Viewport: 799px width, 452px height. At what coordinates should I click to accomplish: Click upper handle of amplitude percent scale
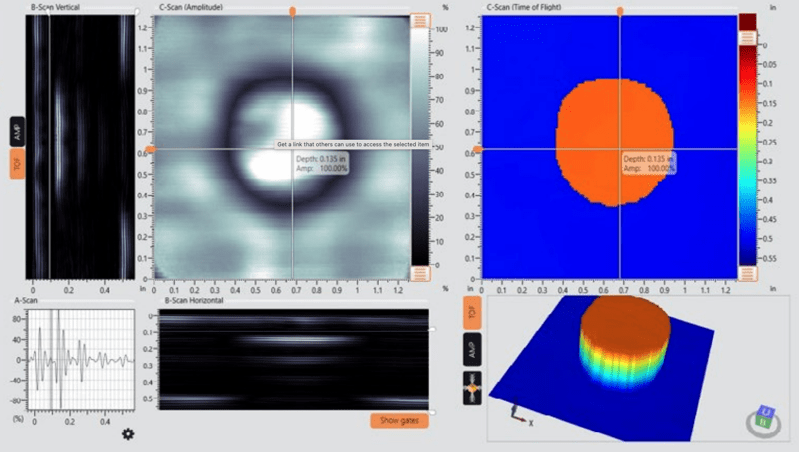click(x=420, y=21)
